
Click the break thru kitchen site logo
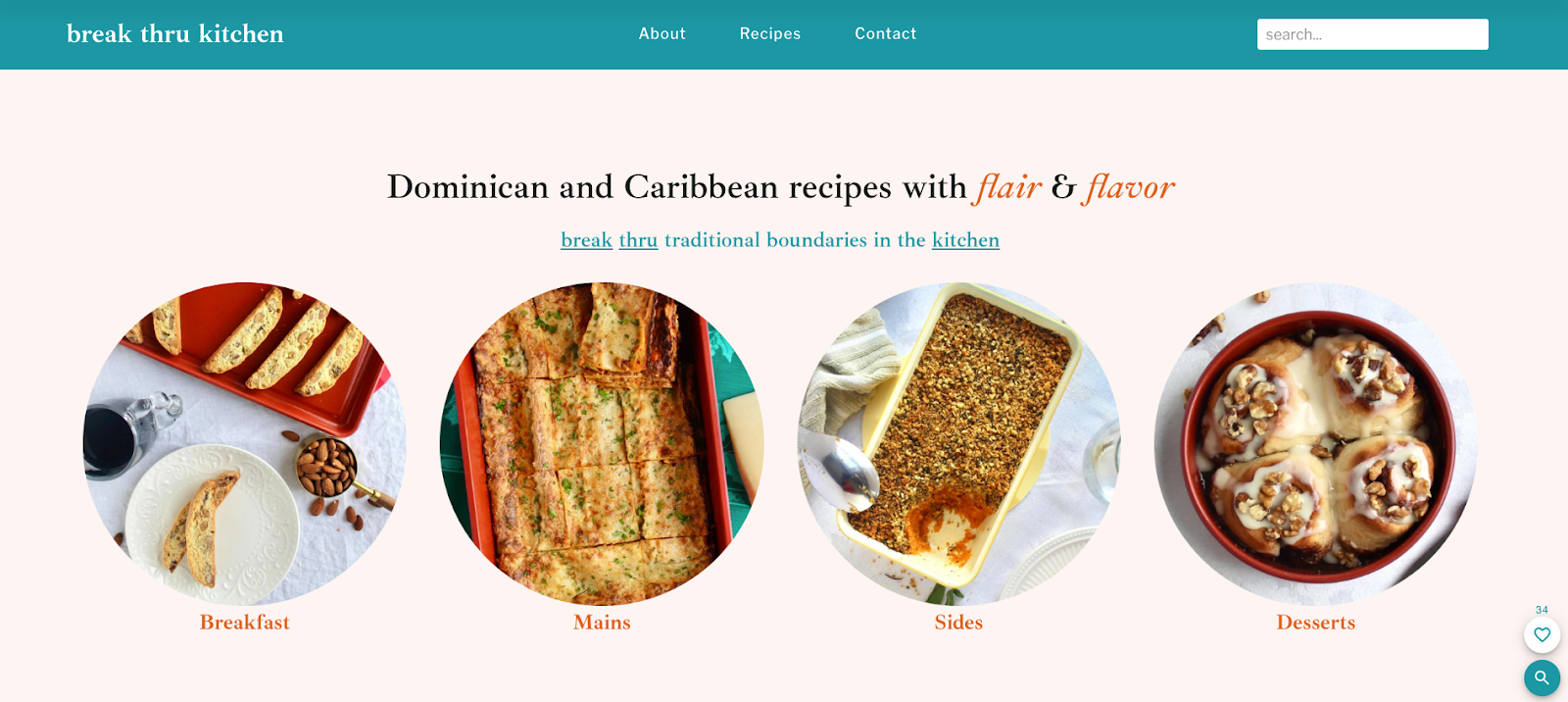175,33
